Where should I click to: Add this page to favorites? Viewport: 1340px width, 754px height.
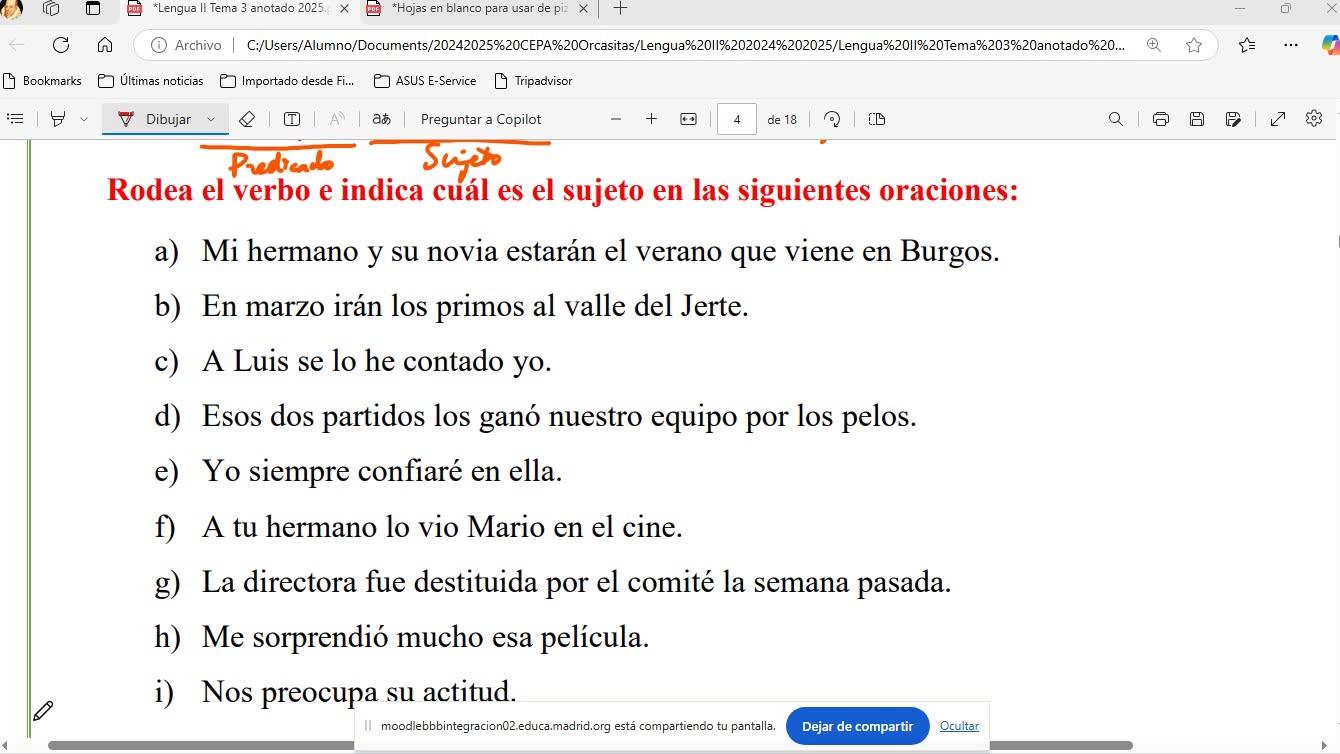coord(1194,45)
